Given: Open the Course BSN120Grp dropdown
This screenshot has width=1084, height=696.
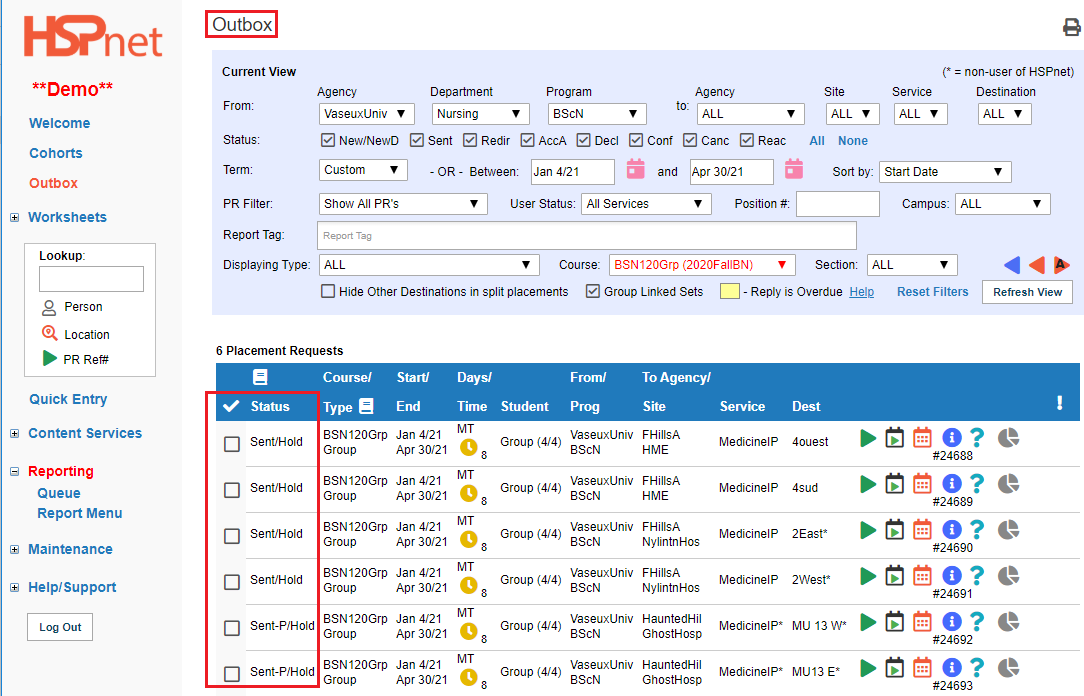Looking at the screenshot, I should [702, 265].
